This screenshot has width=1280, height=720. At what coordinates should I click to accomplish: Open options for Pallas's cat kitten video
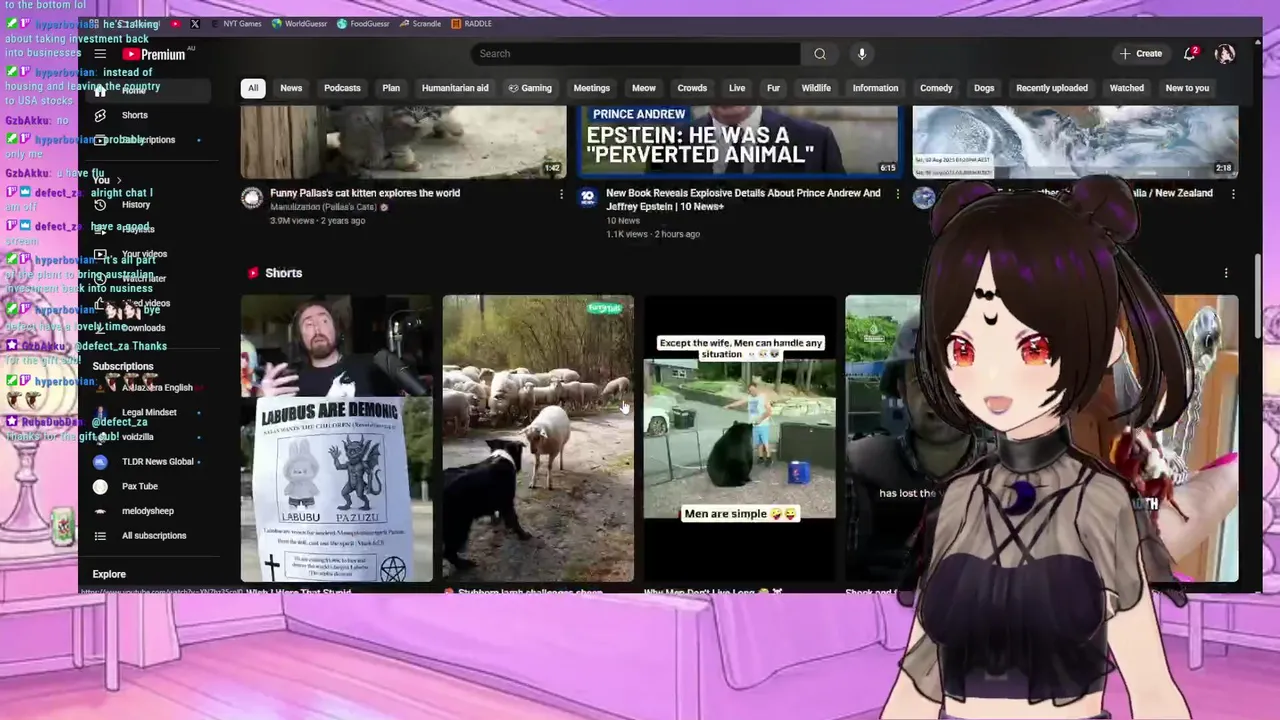(x=560, y=194)
